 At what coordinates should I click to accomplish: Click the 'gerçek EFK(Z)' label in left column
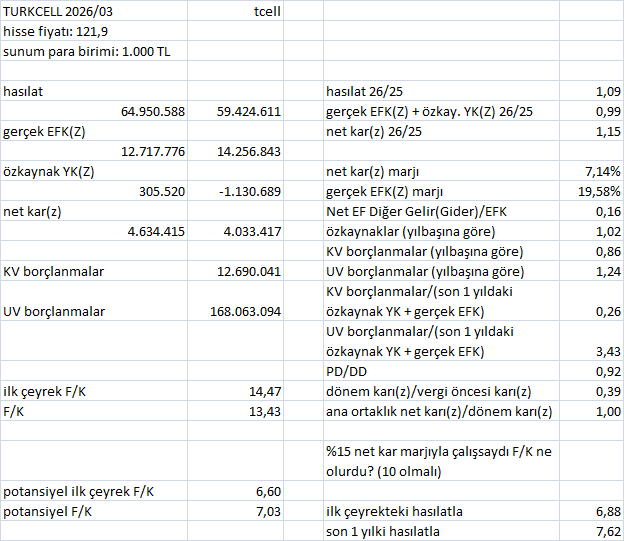tap(94, 131)
